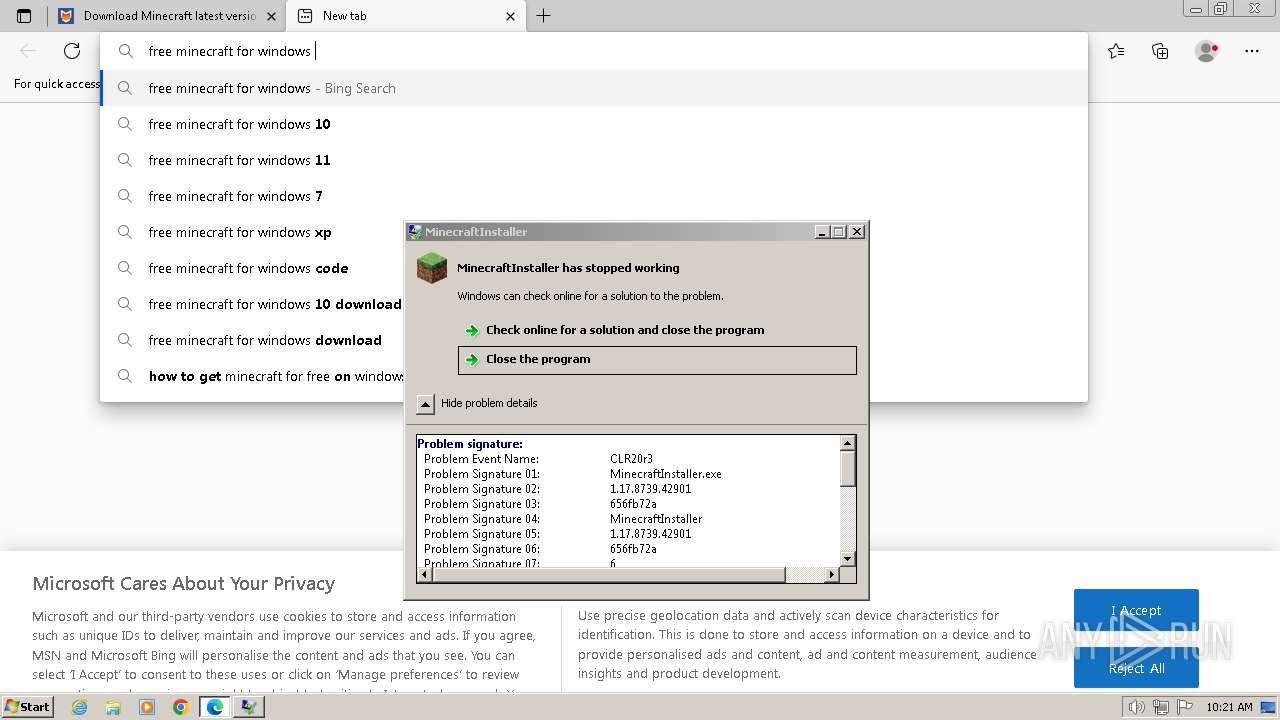Viewport: 1280px width, 720px height.
Task: Select the Problem Signature 02: label
Action: click(x=482, y=489)
